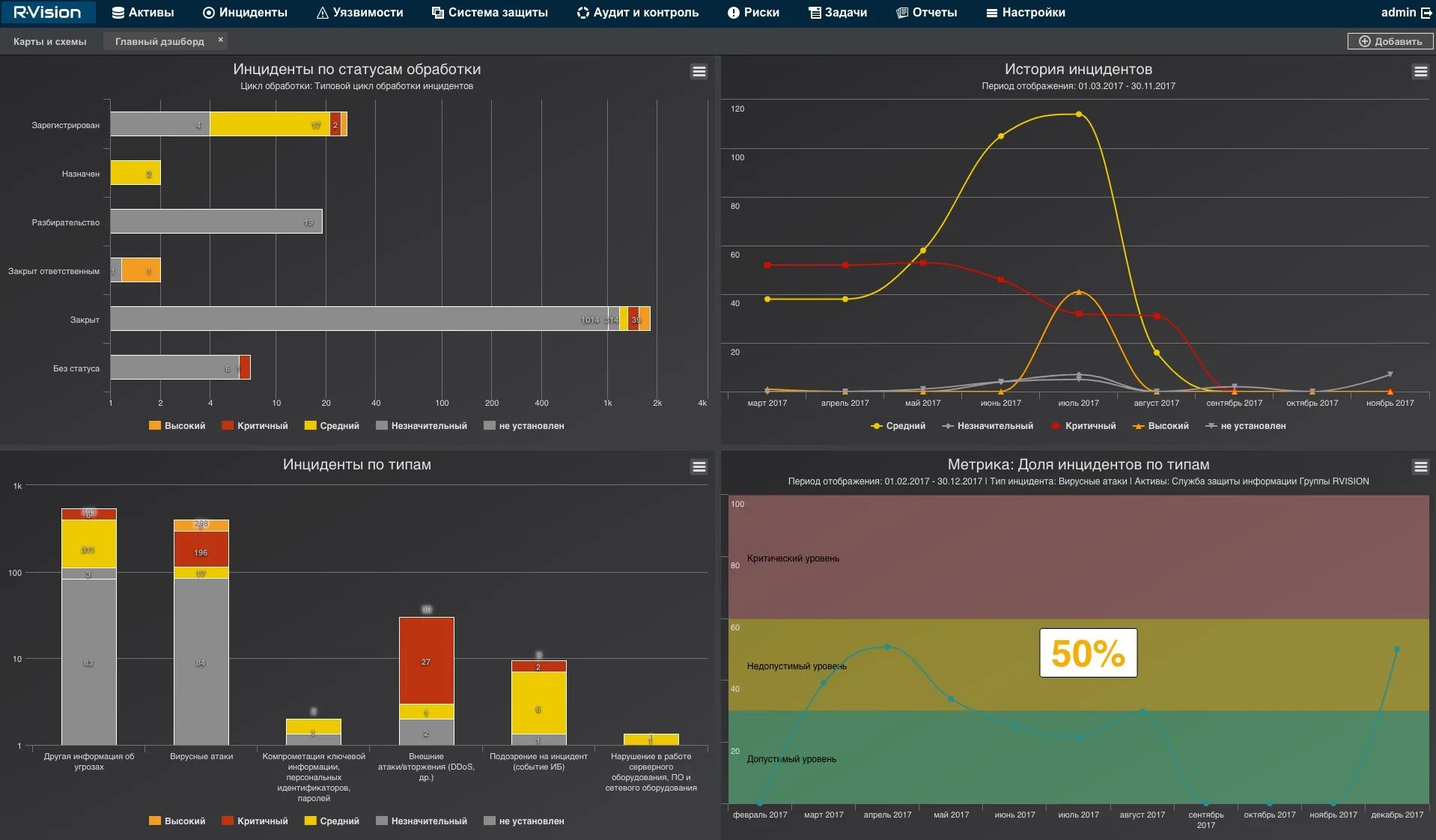Image resolution: width=1436 pixels, height=840 pixels.
Task: Close the Главный дэшборд tab
Action: point(220,40)
